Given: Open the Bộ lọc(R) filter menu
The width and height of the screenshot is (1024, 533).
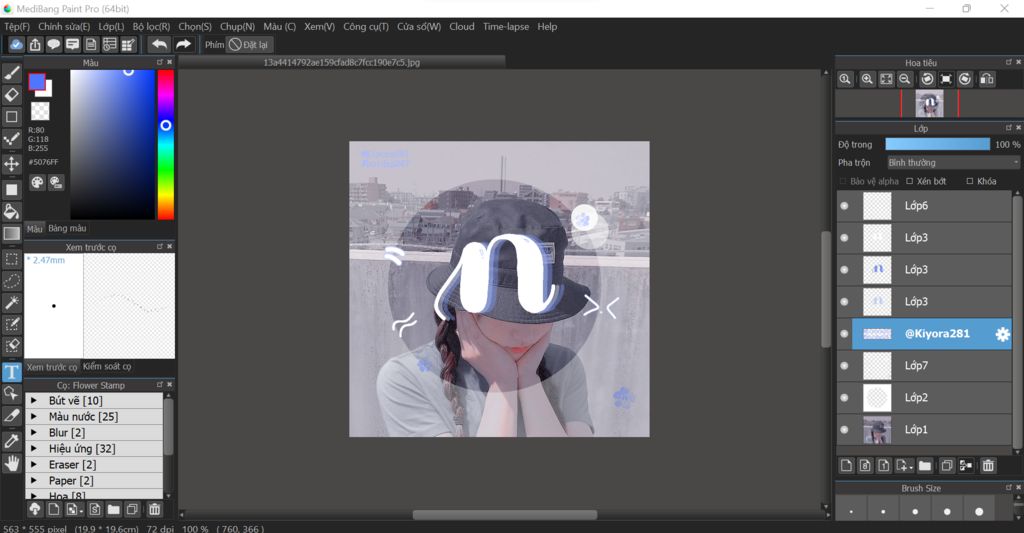Looking at the screenshot, I should click(151, 27).
